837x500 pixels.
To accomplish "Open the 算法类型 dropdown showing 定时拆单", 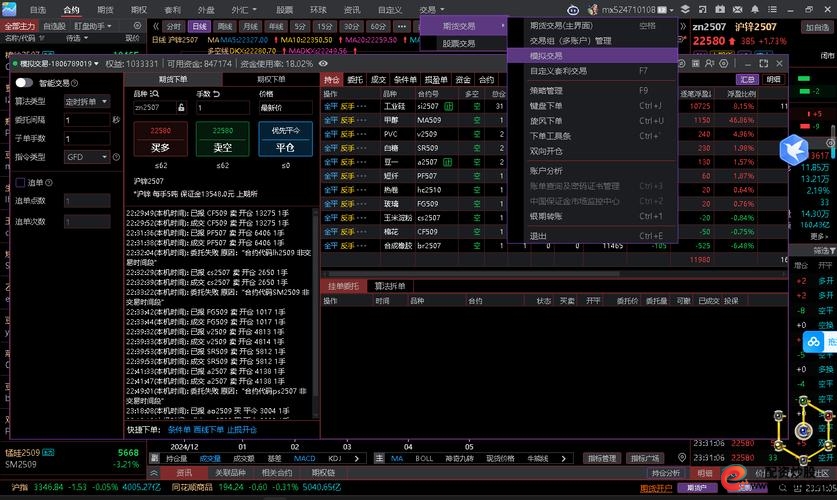I will pos(86,101).
